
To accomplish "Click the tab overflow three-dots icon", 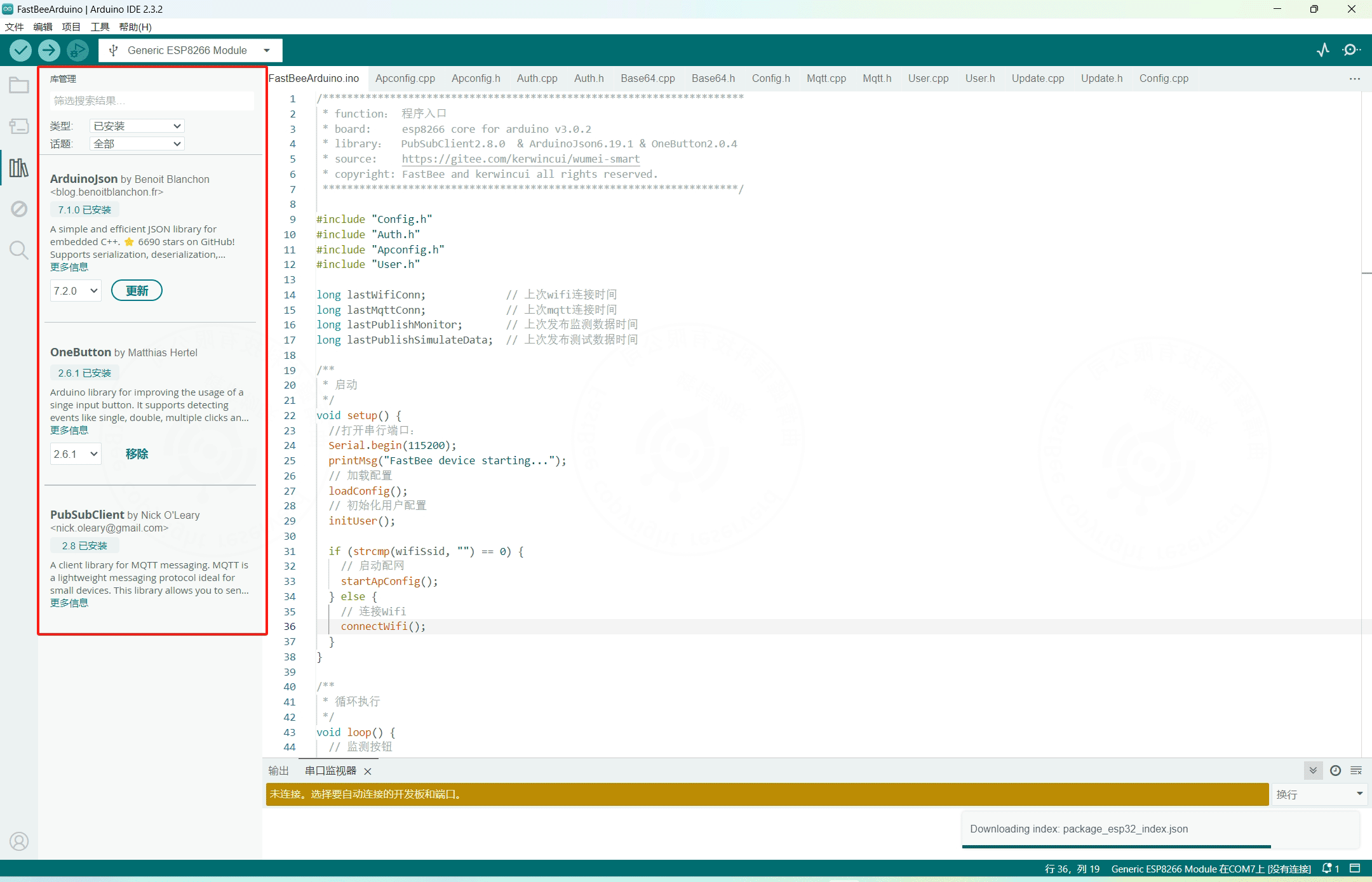I will 1355,79.
